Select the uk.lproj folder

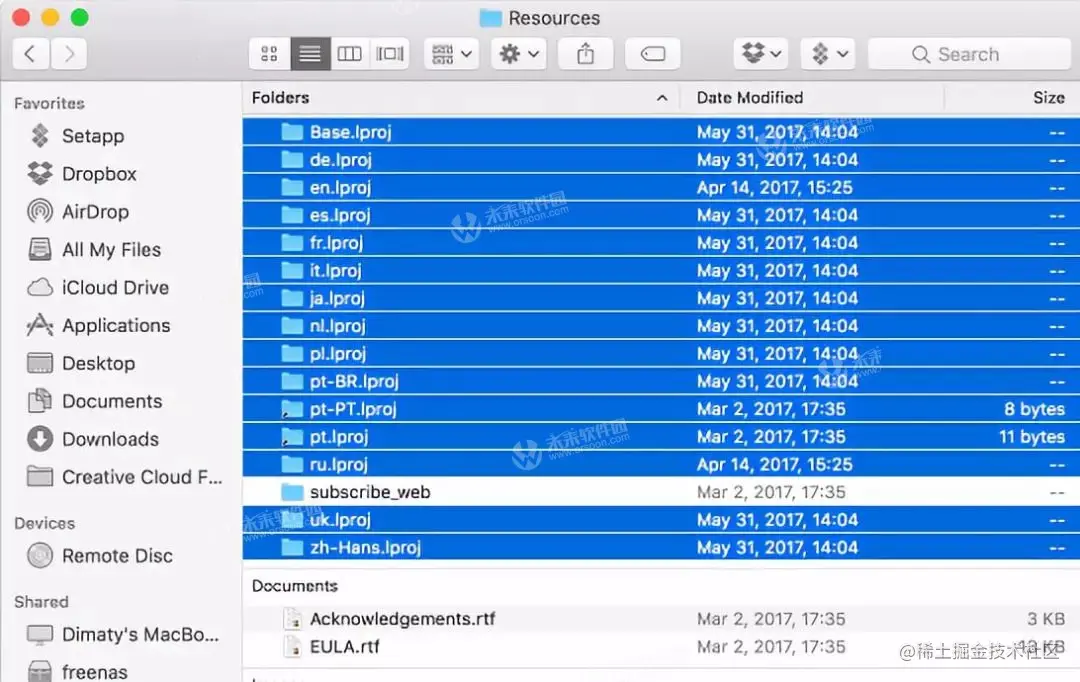click(661, 519)
